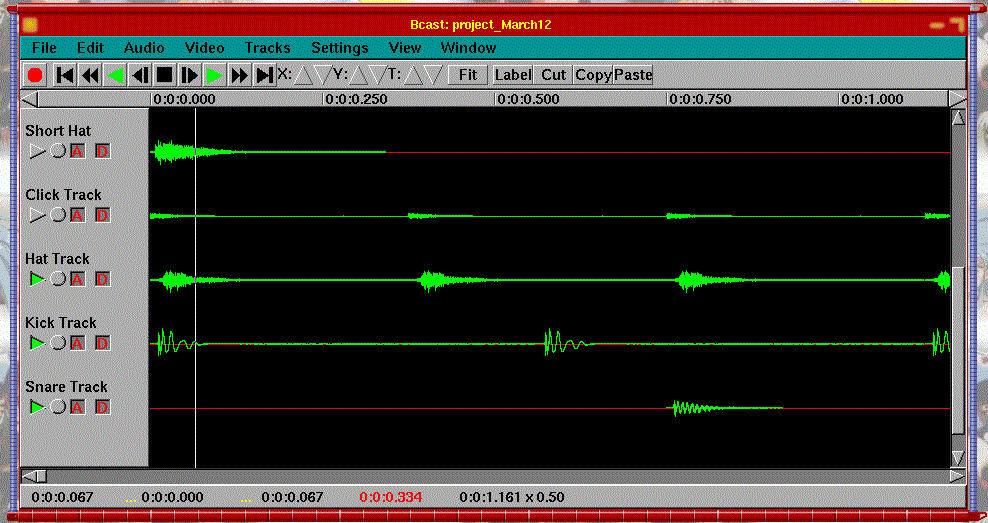The width and height of the screenshot is (988, 523).
Task: Click the Fit button
Action: pyautogui.click(x=468, y=75)
